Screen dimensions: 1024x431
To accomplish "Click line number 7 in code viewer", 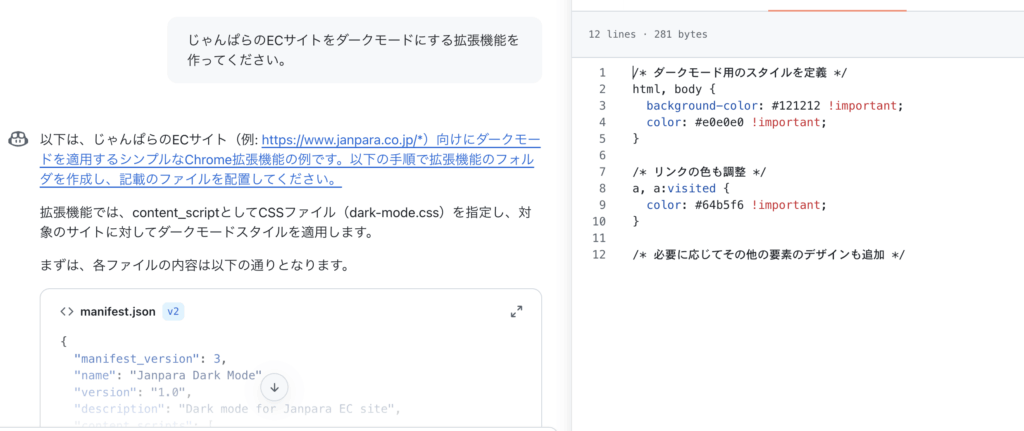I will (x=602, y=172).
